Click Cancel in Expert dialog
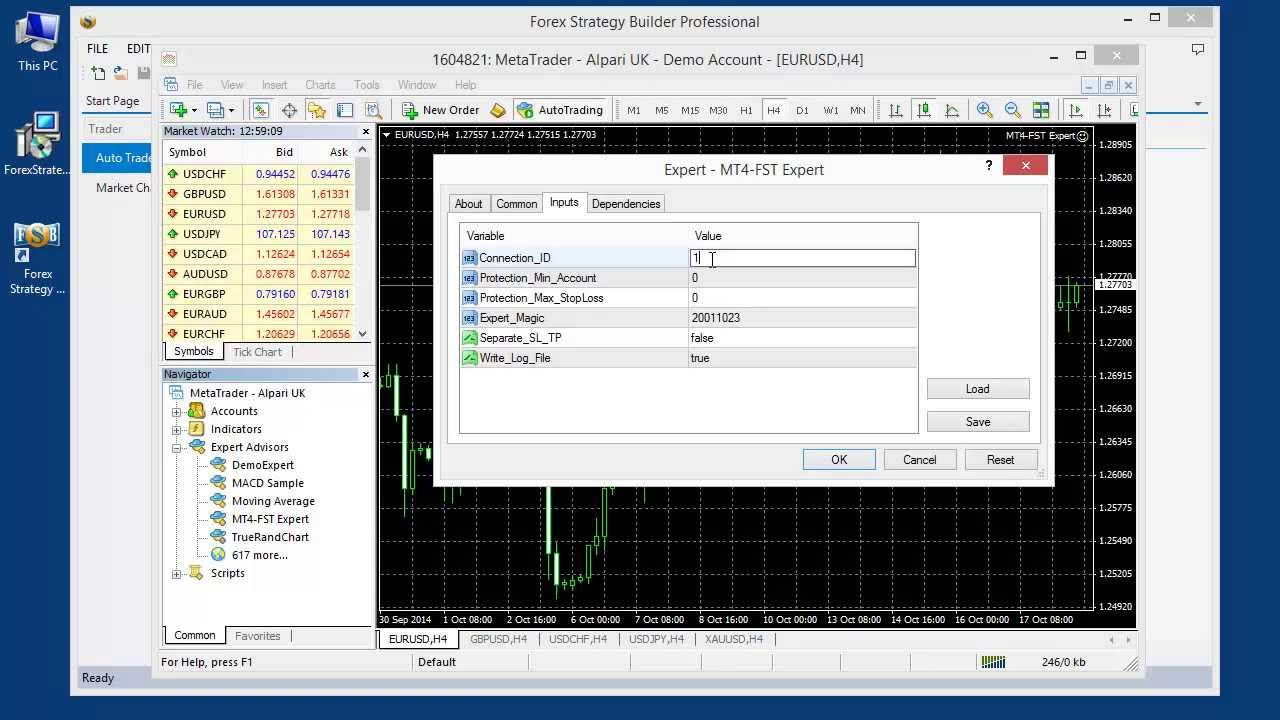 [x=920, y=460]
